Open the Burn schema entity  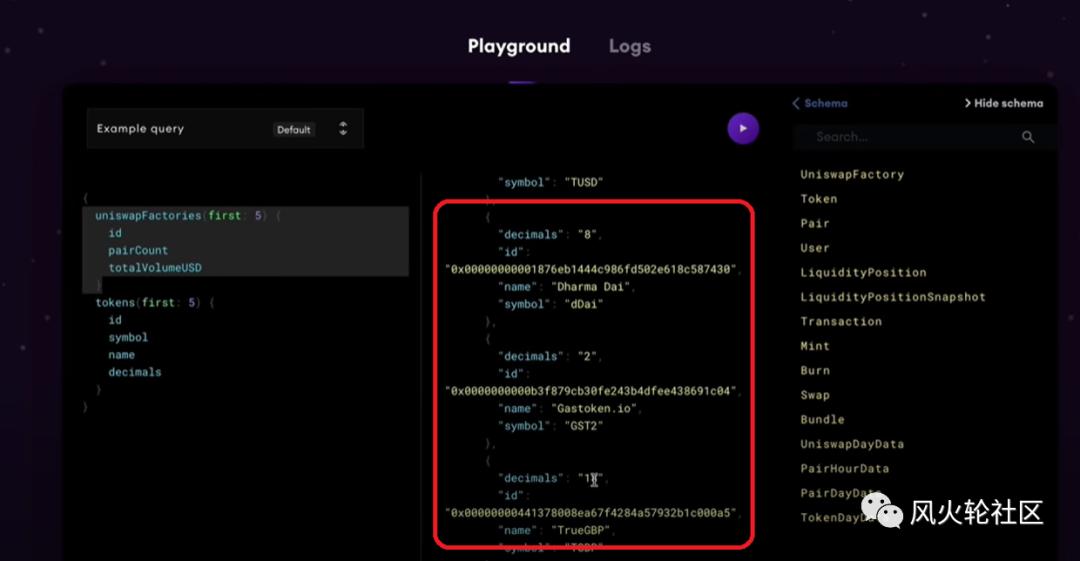[815, 371]
